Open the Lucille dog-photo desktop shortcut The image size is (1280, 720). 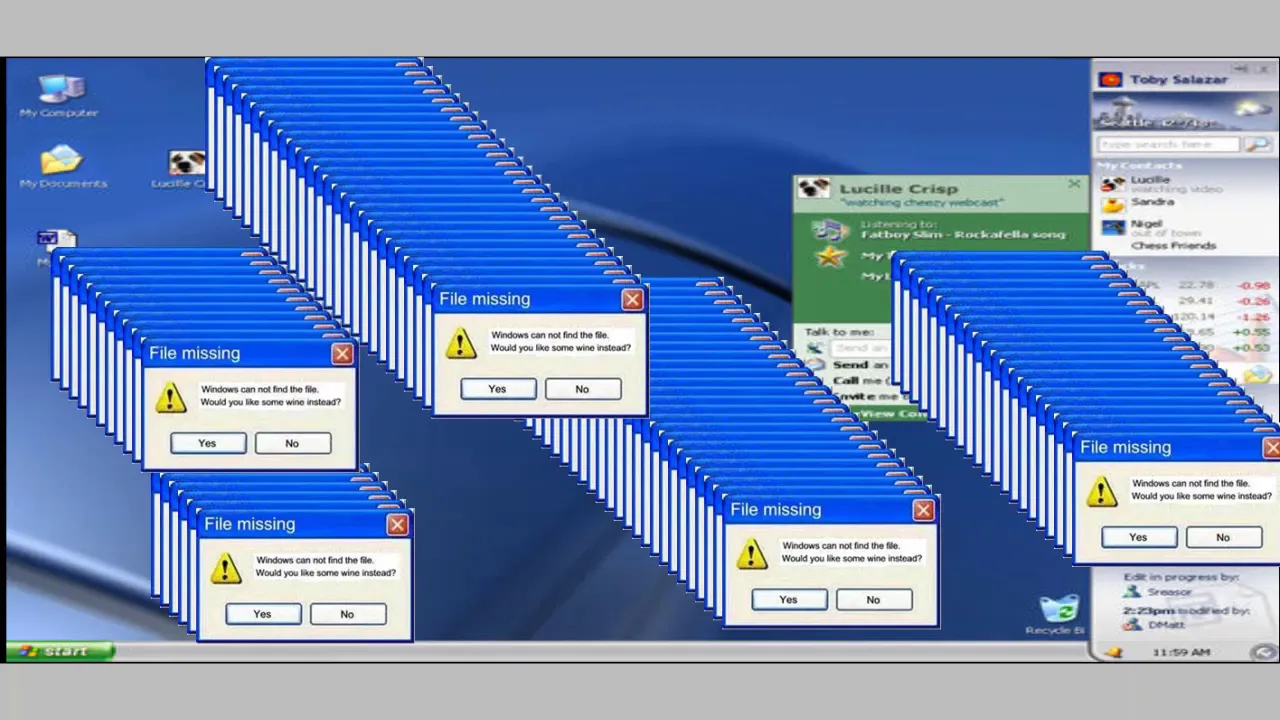click(186, 163)
